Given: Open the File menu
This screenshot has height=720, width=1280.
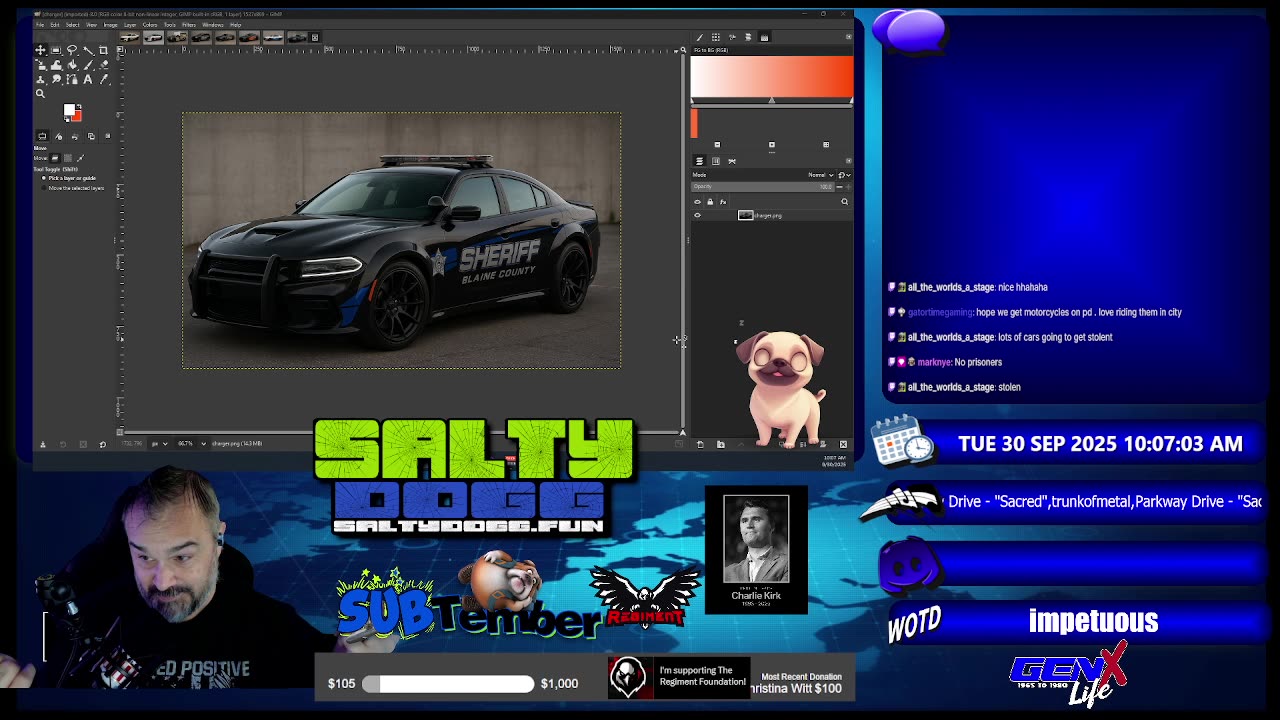Looking at the screenshot, I should (x=40, y=25).
